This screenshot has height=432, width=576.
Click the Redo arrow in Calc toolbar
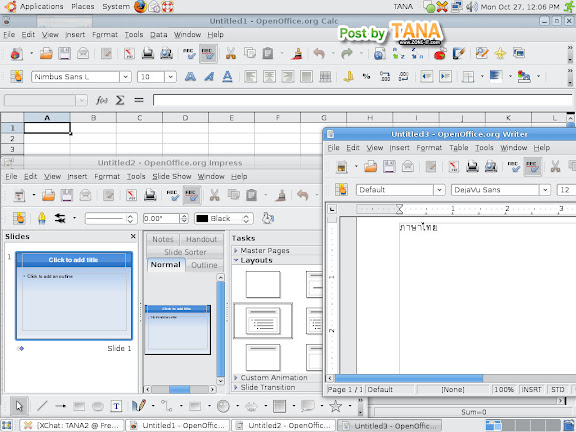coord(347,54)
